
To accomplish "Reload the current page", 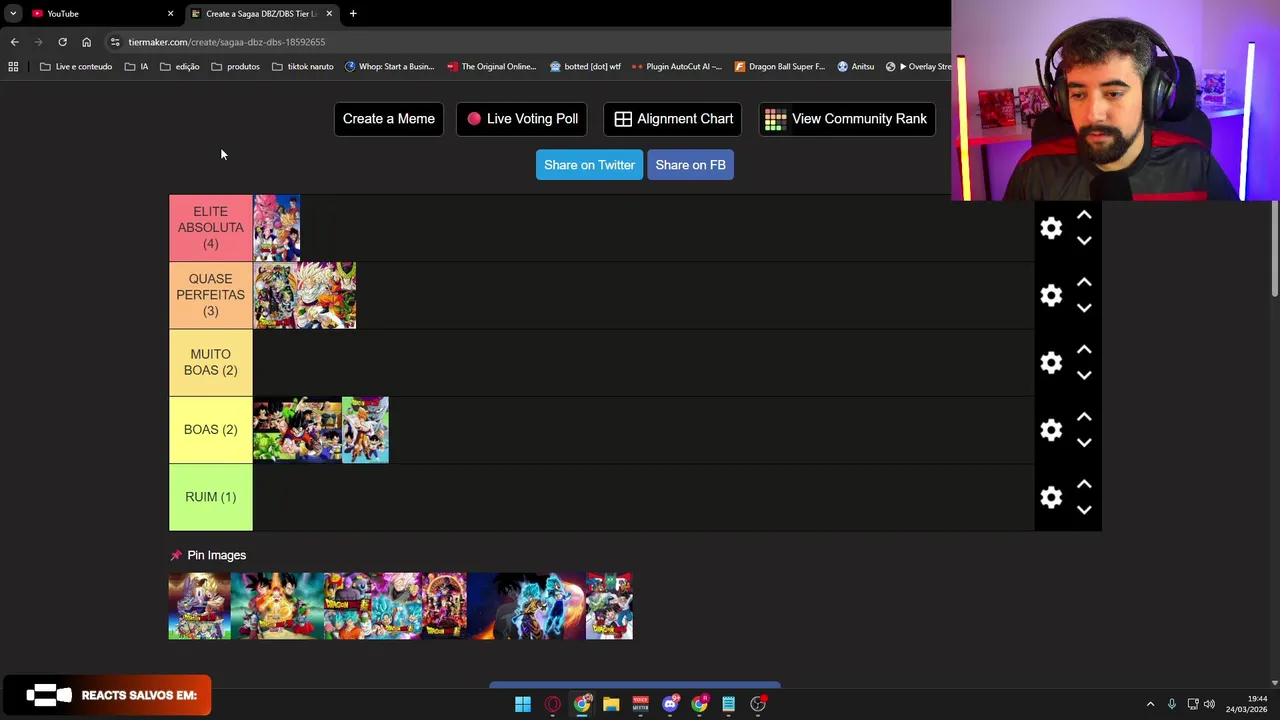I will click(62, 42).
